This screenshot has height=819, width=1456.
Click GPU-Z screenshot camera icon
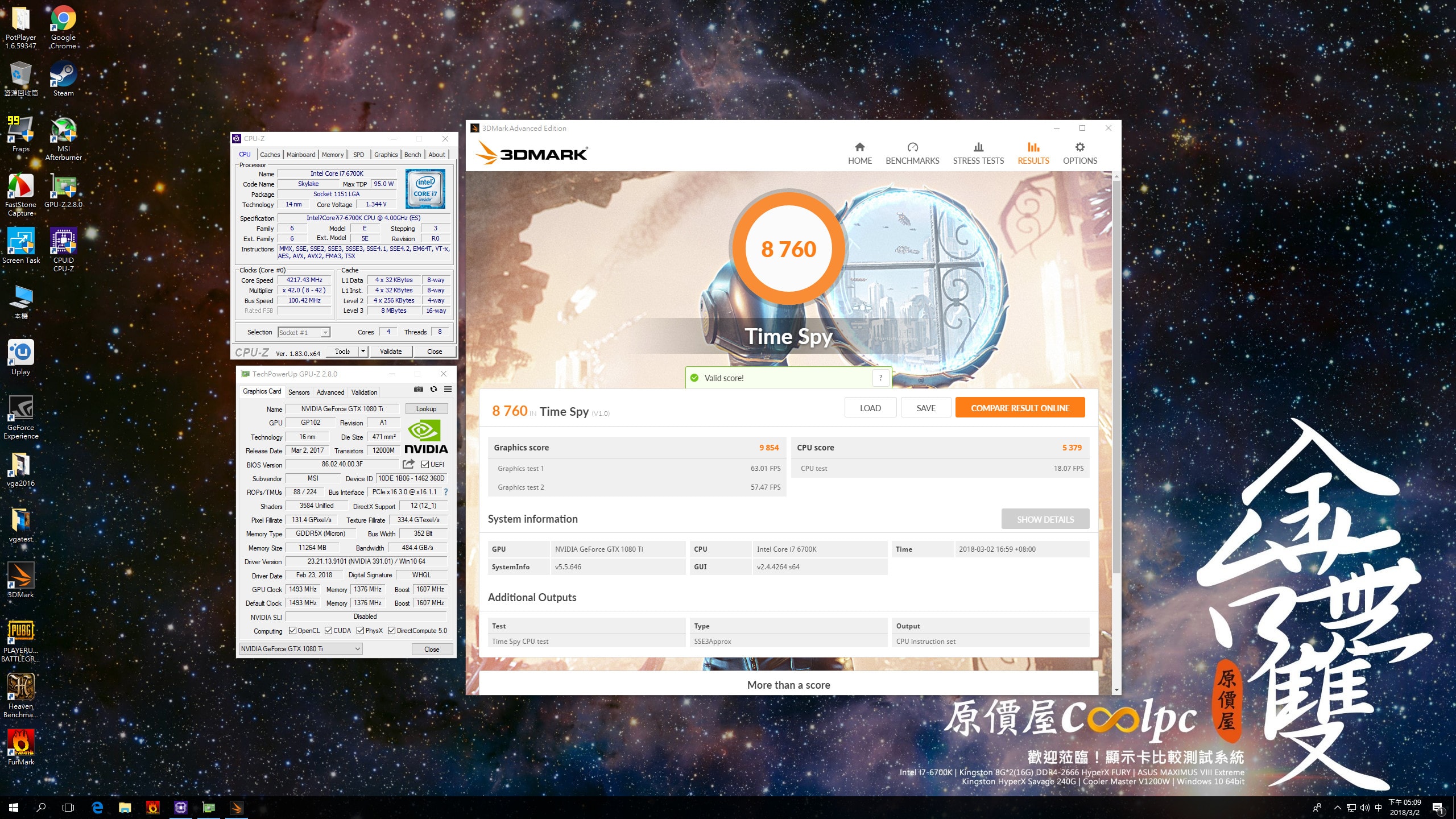(419, 390)
